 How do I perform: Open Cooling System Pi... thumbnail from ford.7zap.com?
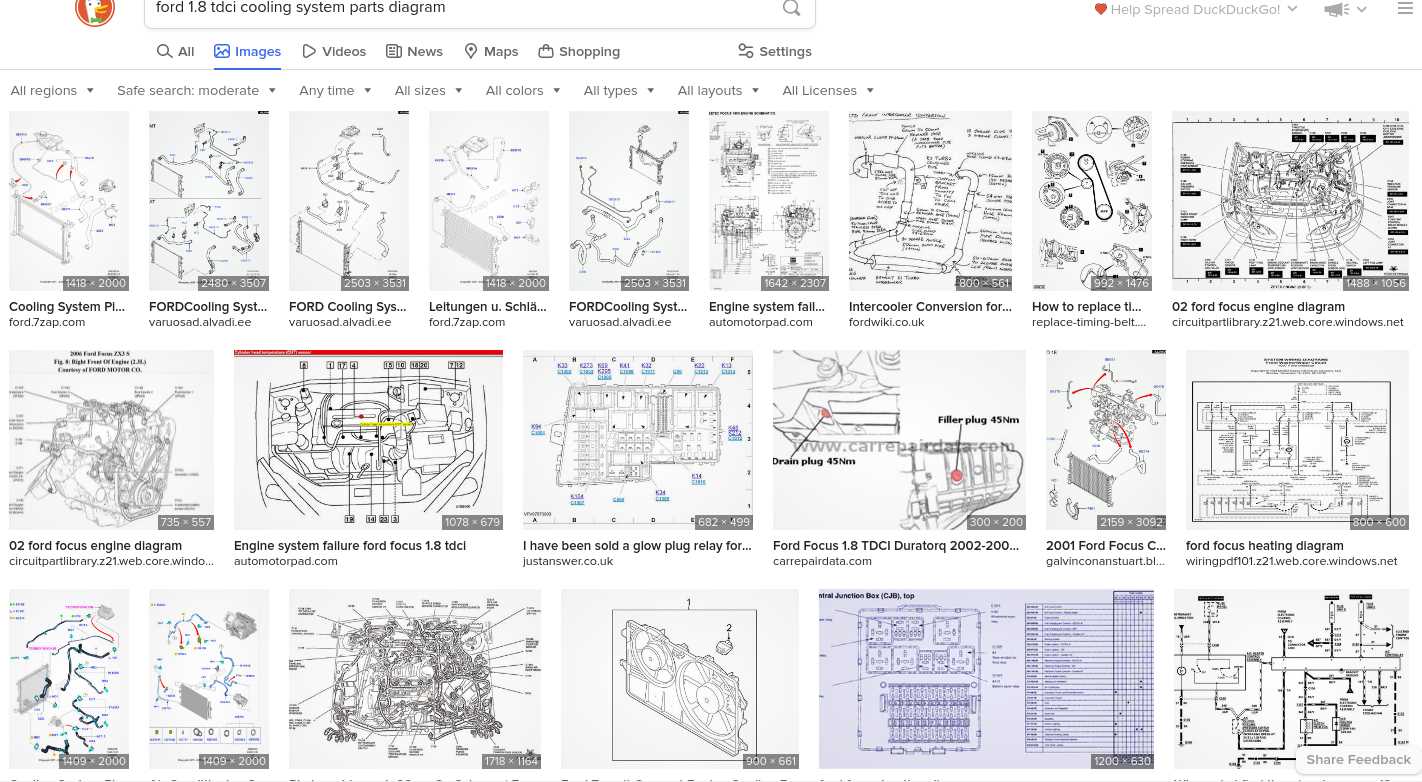(x=69, y=201)
